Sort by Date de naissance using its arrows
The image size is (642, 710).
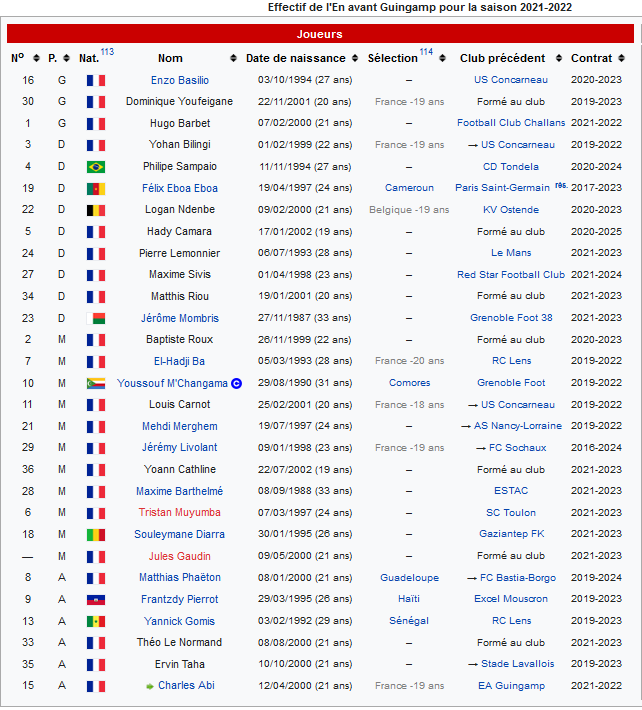354,59
